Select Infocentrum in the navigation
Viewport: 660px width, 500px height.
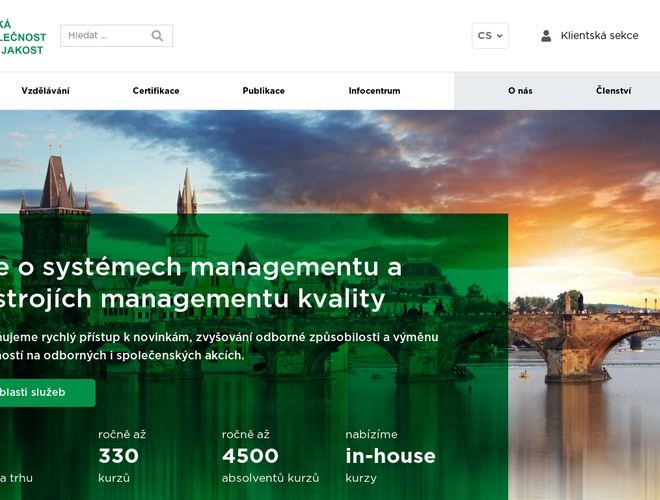point(374,91)
